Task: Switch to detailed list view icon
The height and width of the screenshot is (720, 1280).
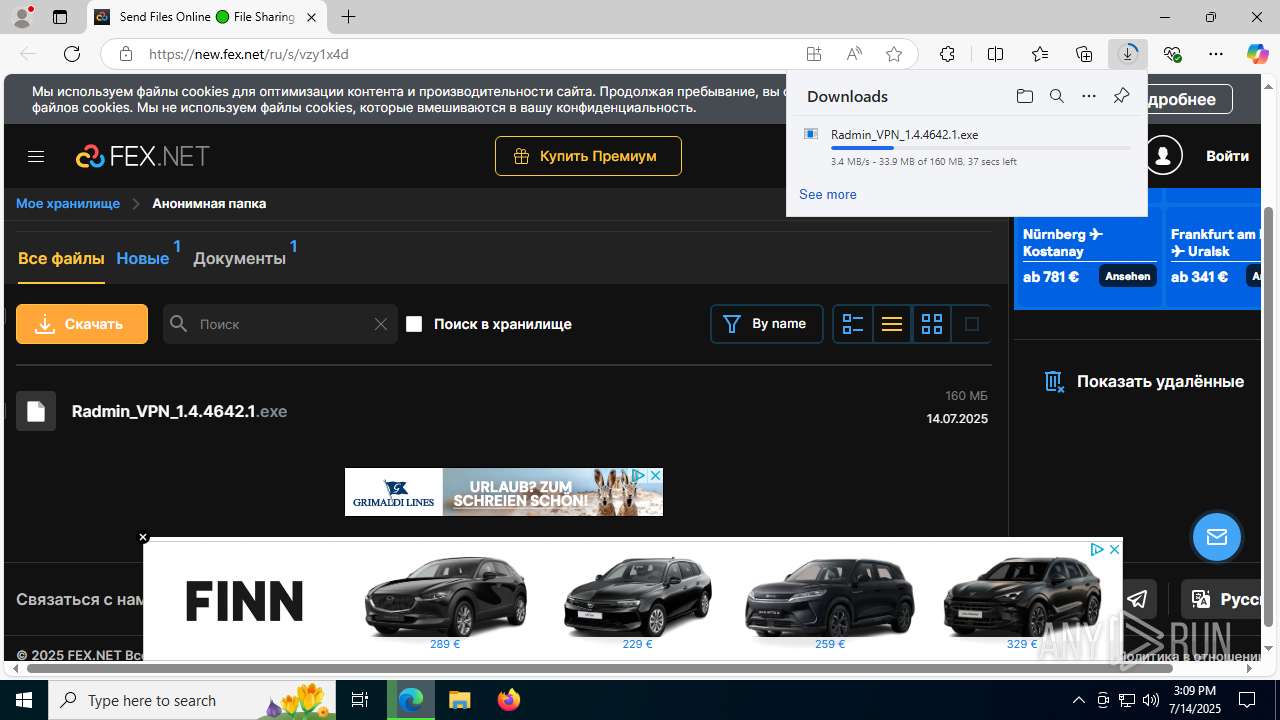Action: [853, 324]
